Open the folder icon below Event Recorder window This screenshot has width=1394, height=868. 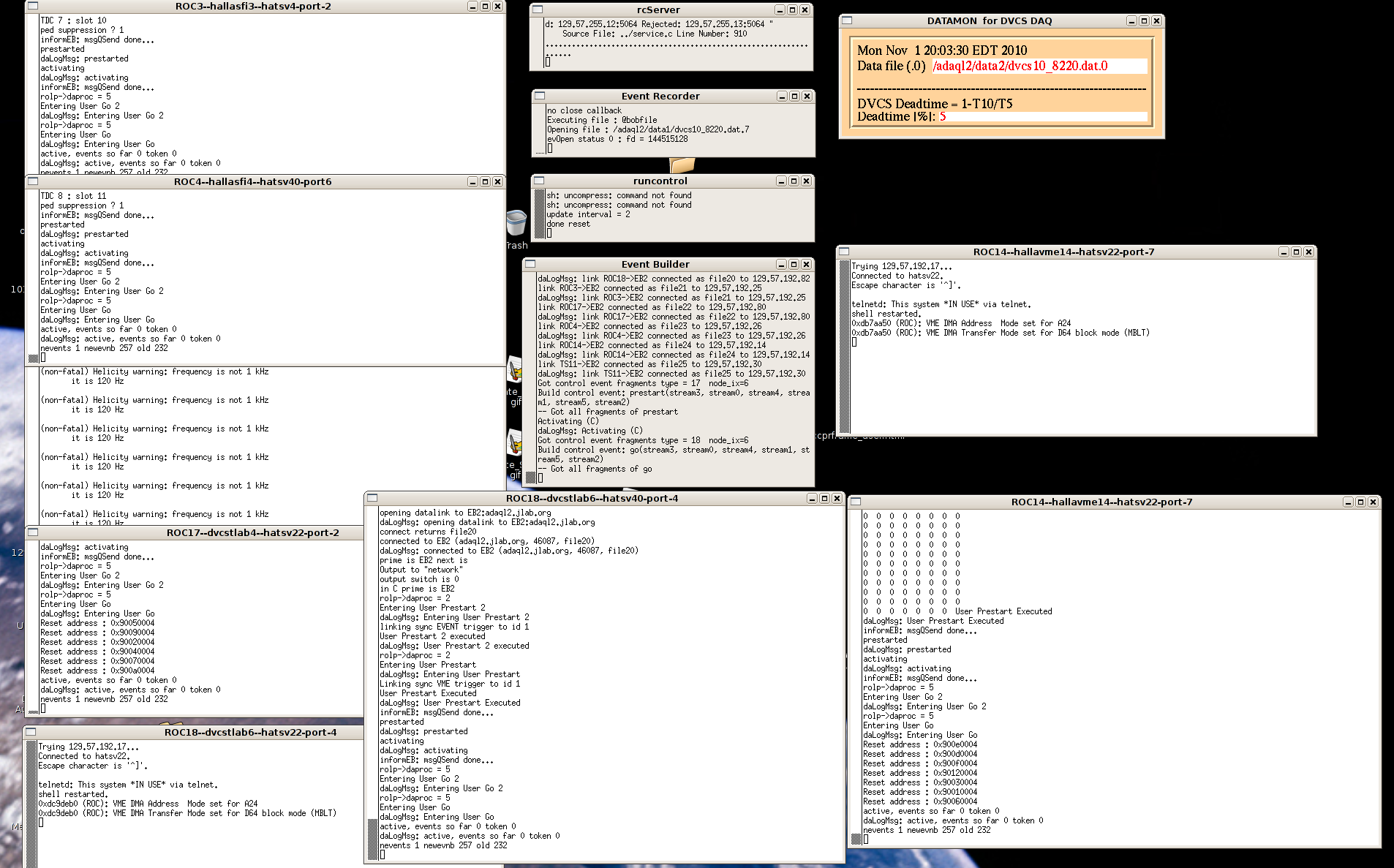(x=682, y=165)
